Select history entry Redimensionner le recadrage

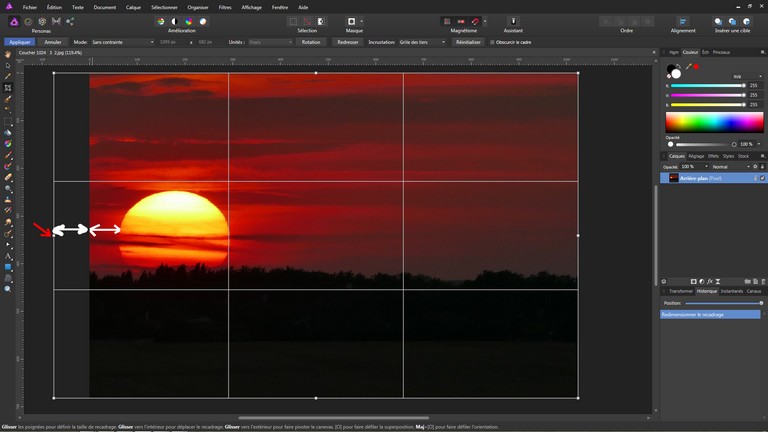[710, 315]
